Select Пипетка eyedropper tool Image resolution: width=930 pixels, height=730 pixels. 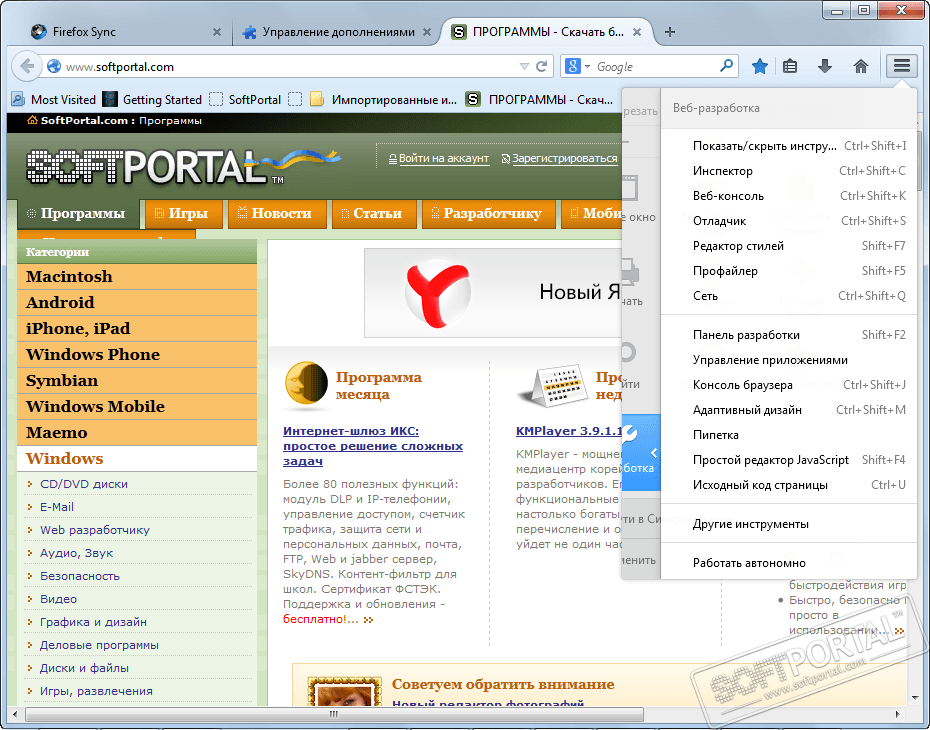789,435
